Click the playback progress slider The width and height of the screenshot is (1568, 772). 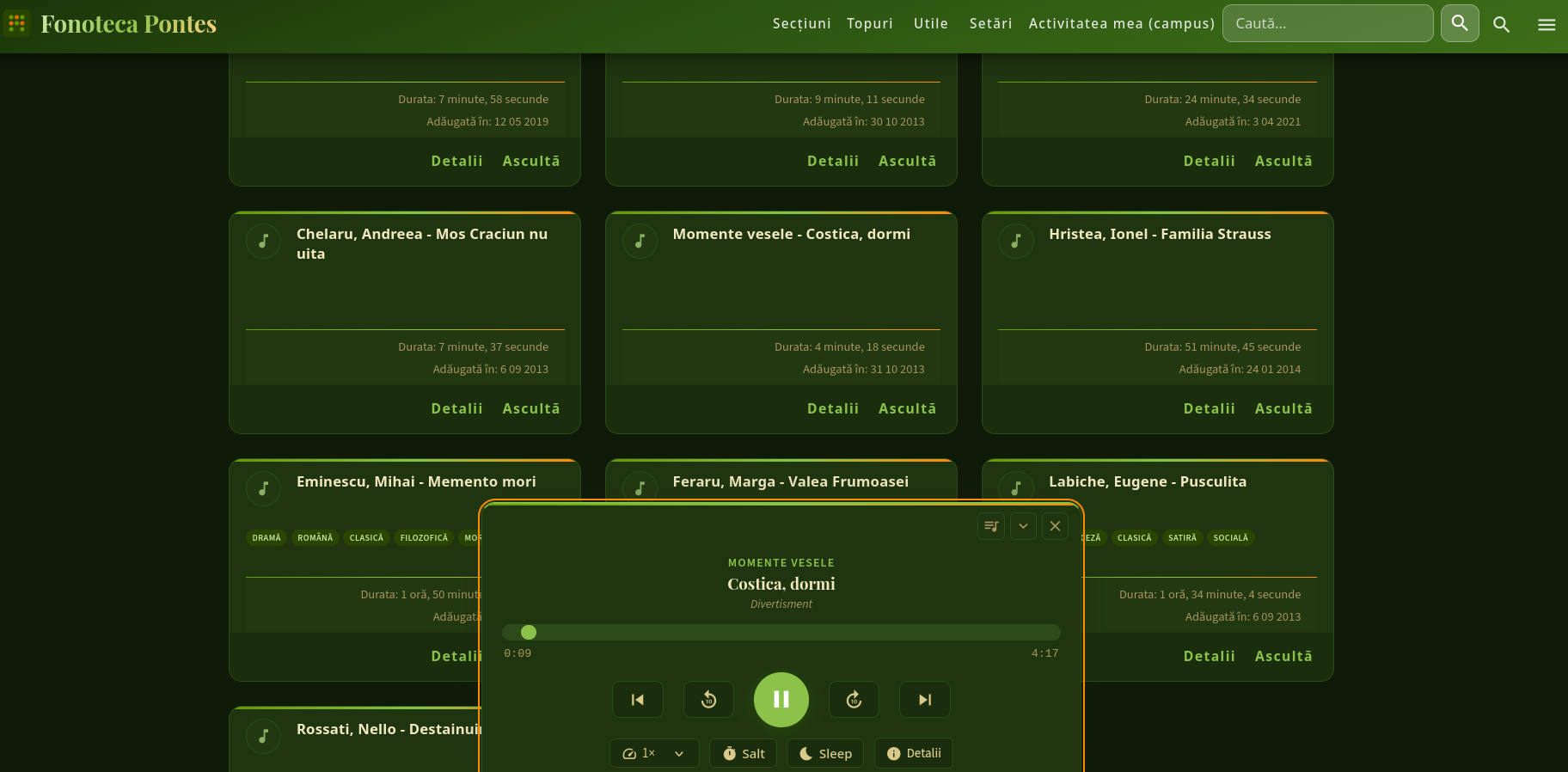click(781, 632)
